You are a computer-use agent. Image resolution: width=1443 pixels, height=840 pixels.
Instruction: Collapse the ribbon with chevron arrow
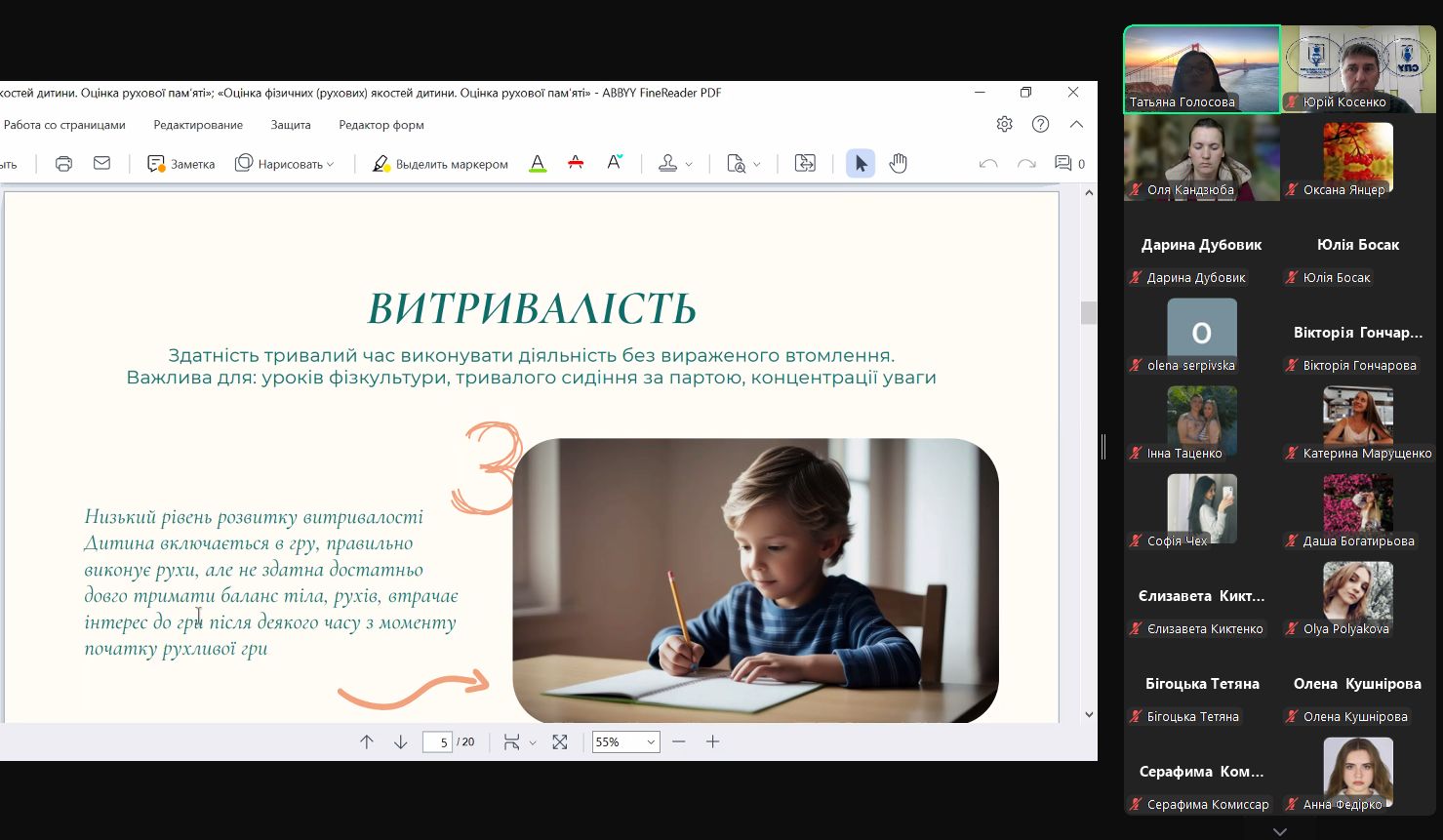tap(1076, 125)
